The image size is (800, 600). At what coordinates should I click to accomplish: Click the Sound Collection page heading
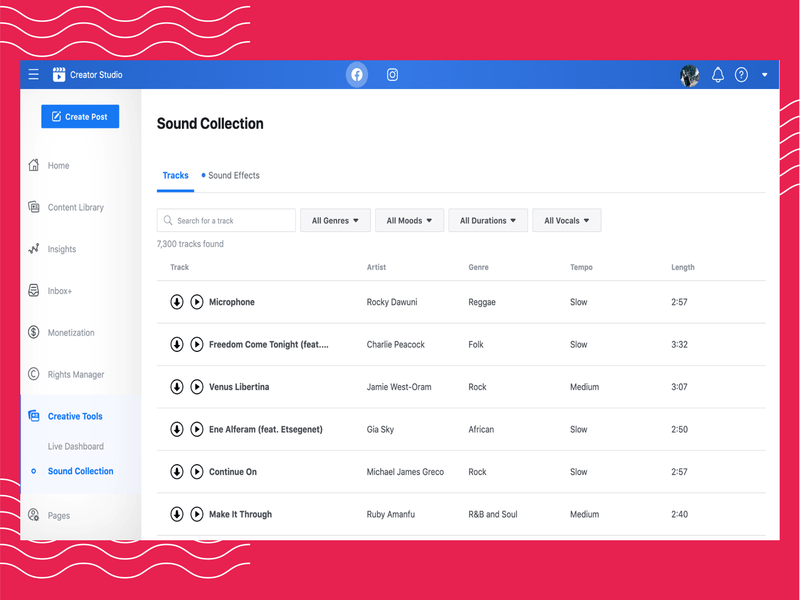[210, 123]
